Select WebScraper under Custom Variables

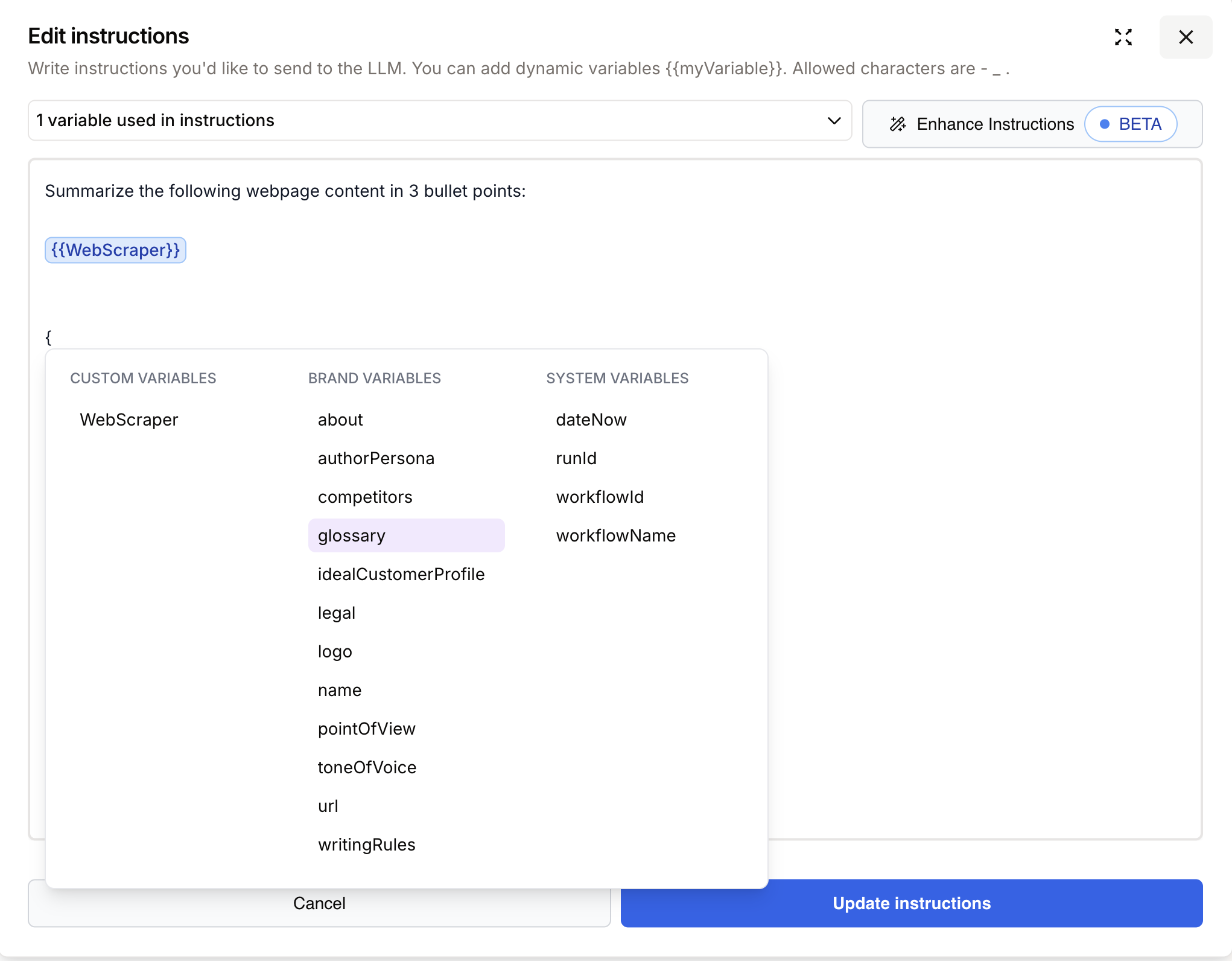[129, 420]
